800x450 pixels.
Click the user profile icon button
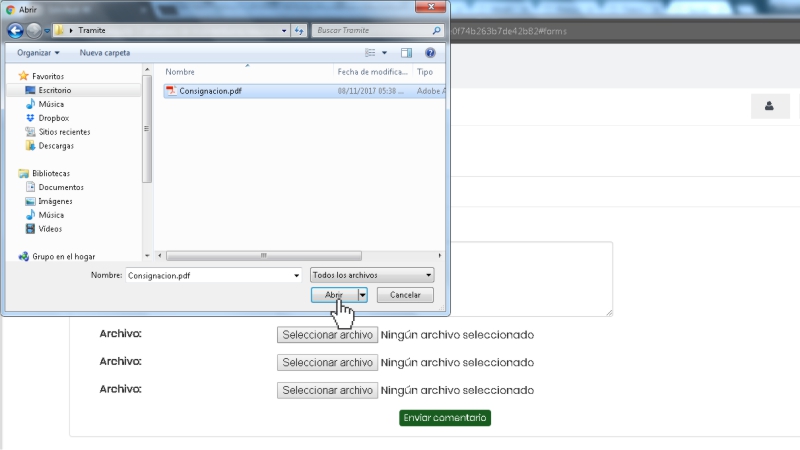[x=770, y=106]
